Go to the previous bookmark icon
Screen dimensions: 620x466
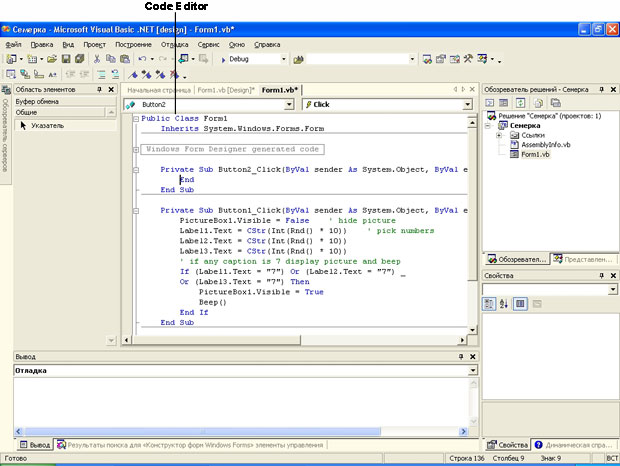[x=160, y=74]
